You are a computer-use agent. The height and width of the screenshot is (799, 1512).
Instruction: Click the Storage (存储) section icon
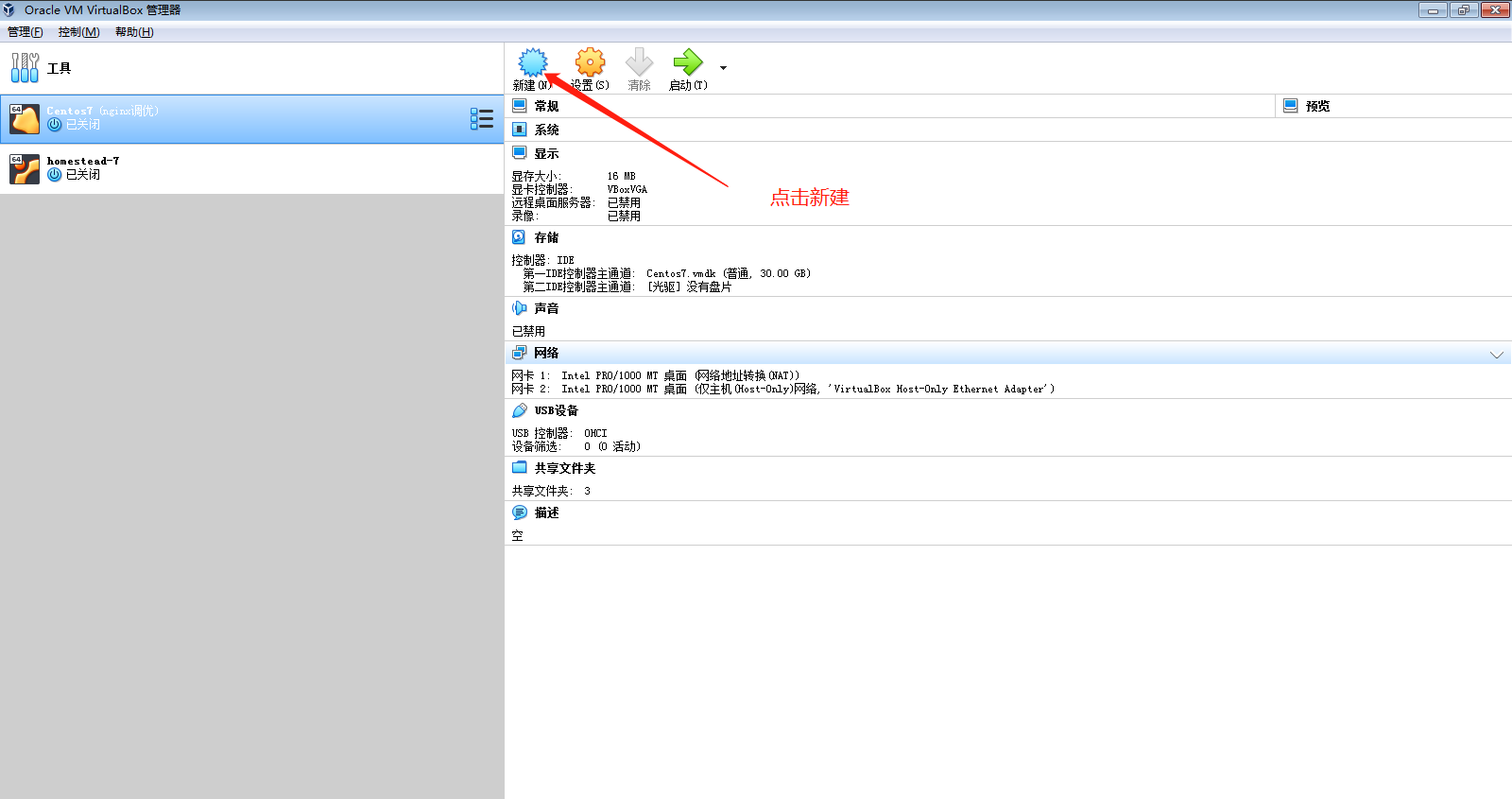click(520, 237)
